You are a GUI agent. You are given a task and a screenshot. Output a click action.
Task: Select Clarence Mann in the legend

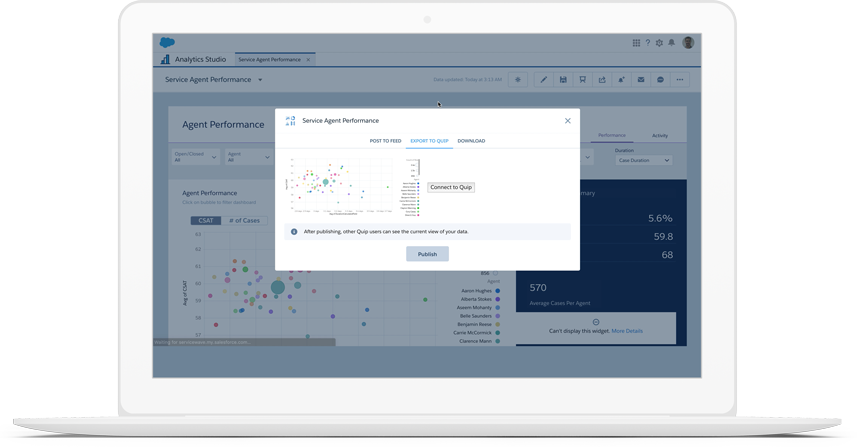click(x=476, y=341)
